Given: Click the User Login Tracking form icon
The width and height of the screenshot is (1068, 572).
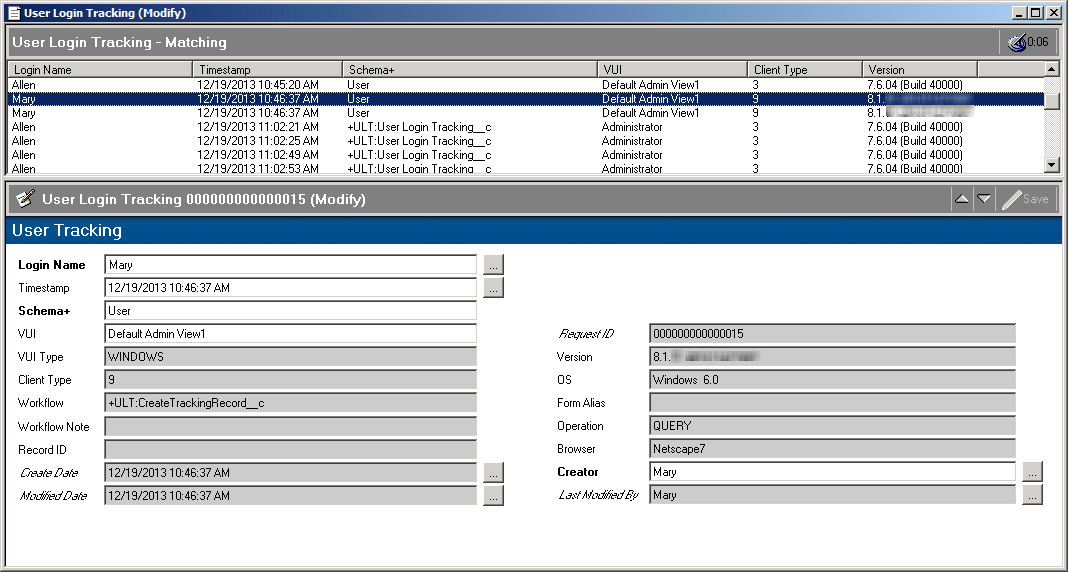Looking at the screenshot, I should (25, 199).
